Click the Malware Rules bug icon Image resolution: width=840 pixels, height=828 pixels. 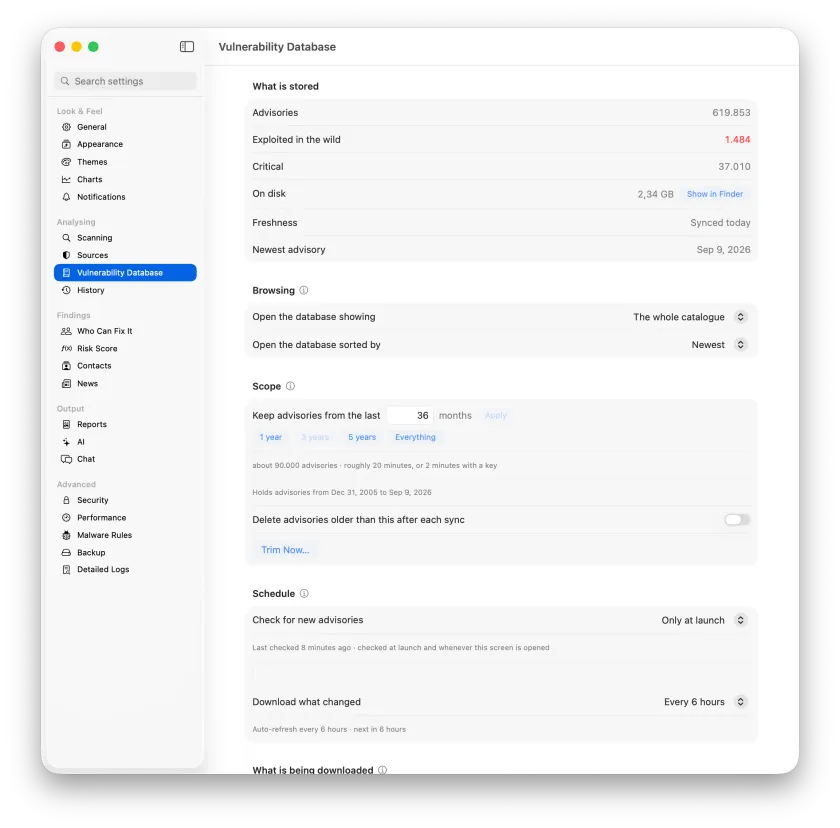(x=66, y=535)
